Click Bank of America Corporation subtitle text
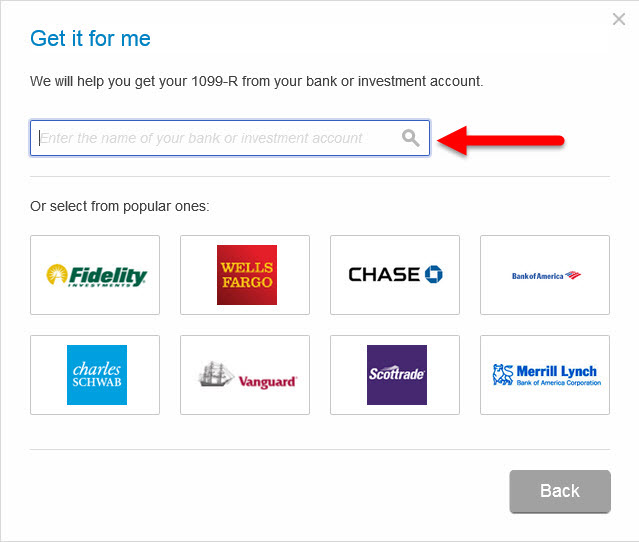This screenshot has width=639, height=542. tap(559, 383)
